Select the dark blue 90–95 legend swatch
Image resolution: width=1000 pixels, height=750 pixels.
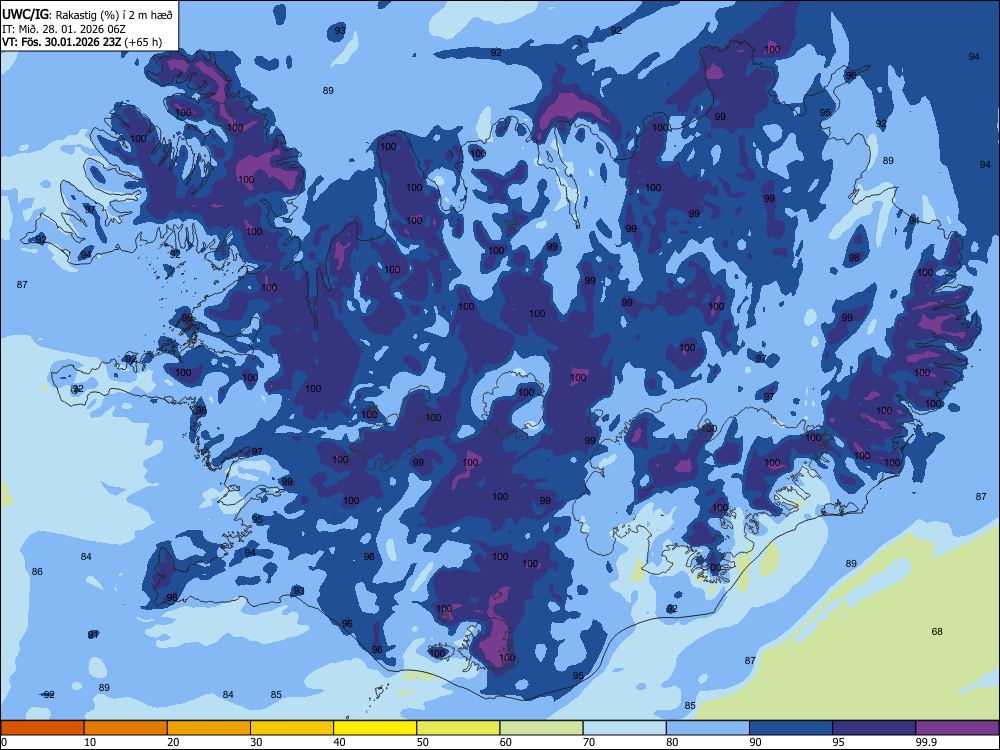point(791,728)
